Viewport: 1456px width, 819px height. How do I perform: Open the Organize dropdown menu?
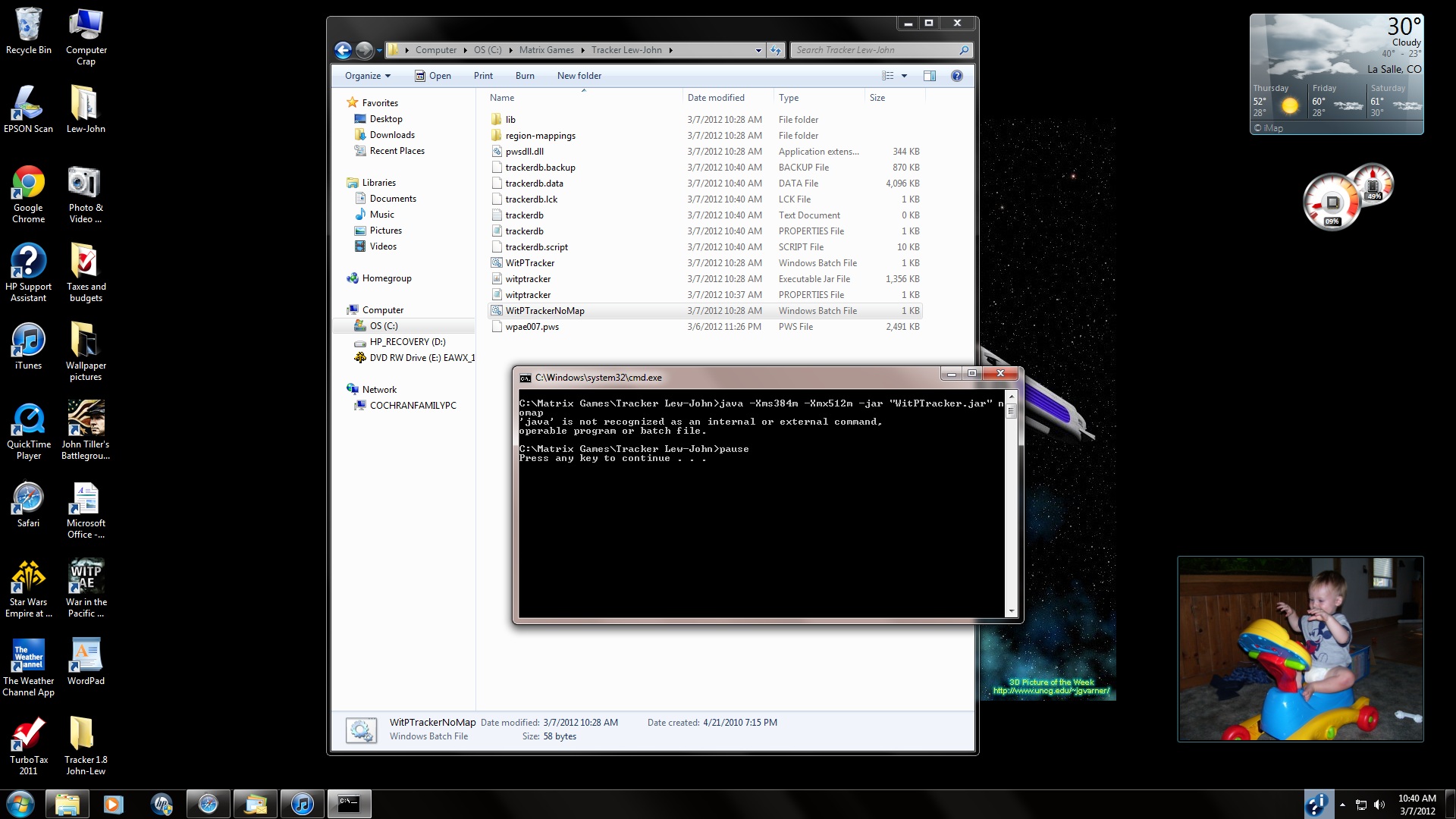click(367, 76)
